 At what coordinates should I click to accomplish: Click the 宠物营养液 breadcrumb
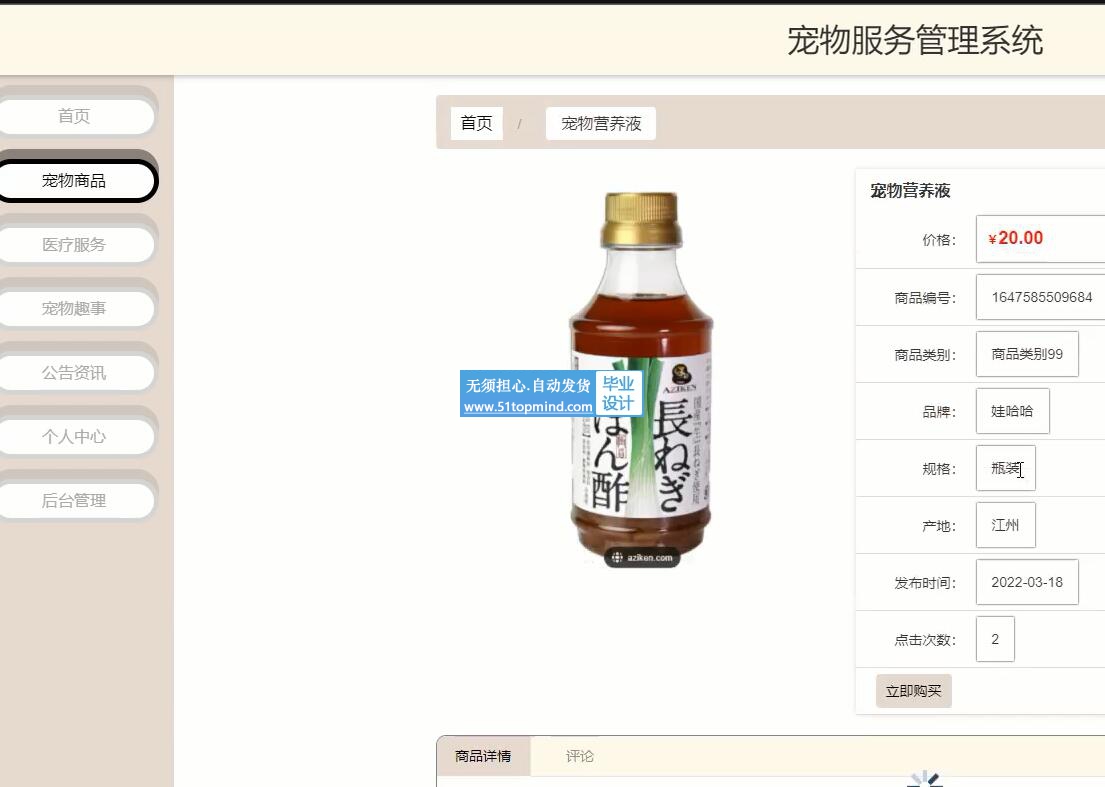click(600, 123)
